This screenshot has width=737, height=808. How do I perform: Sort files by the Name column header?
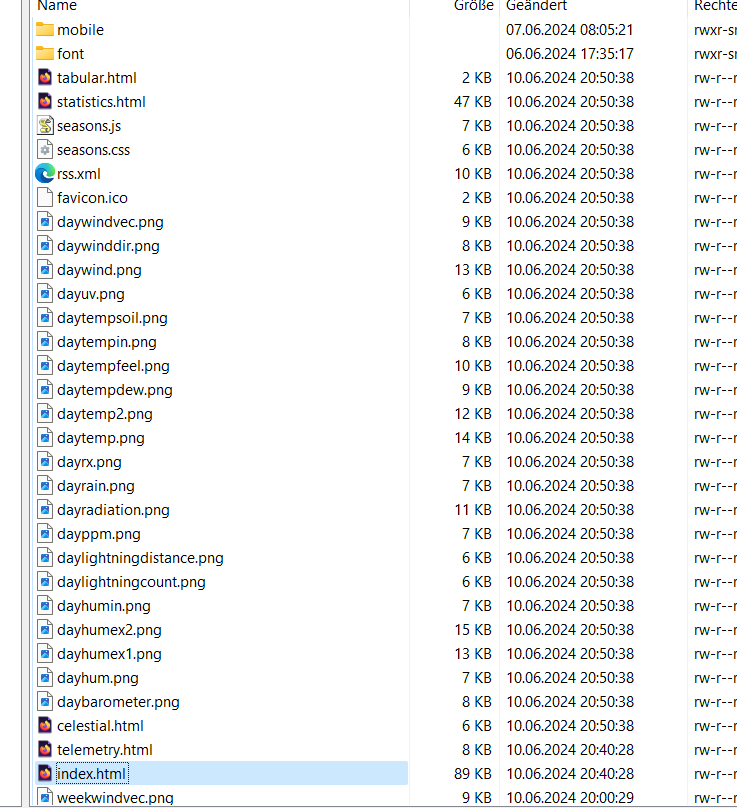pyautogui.click(x=57, y=6)
